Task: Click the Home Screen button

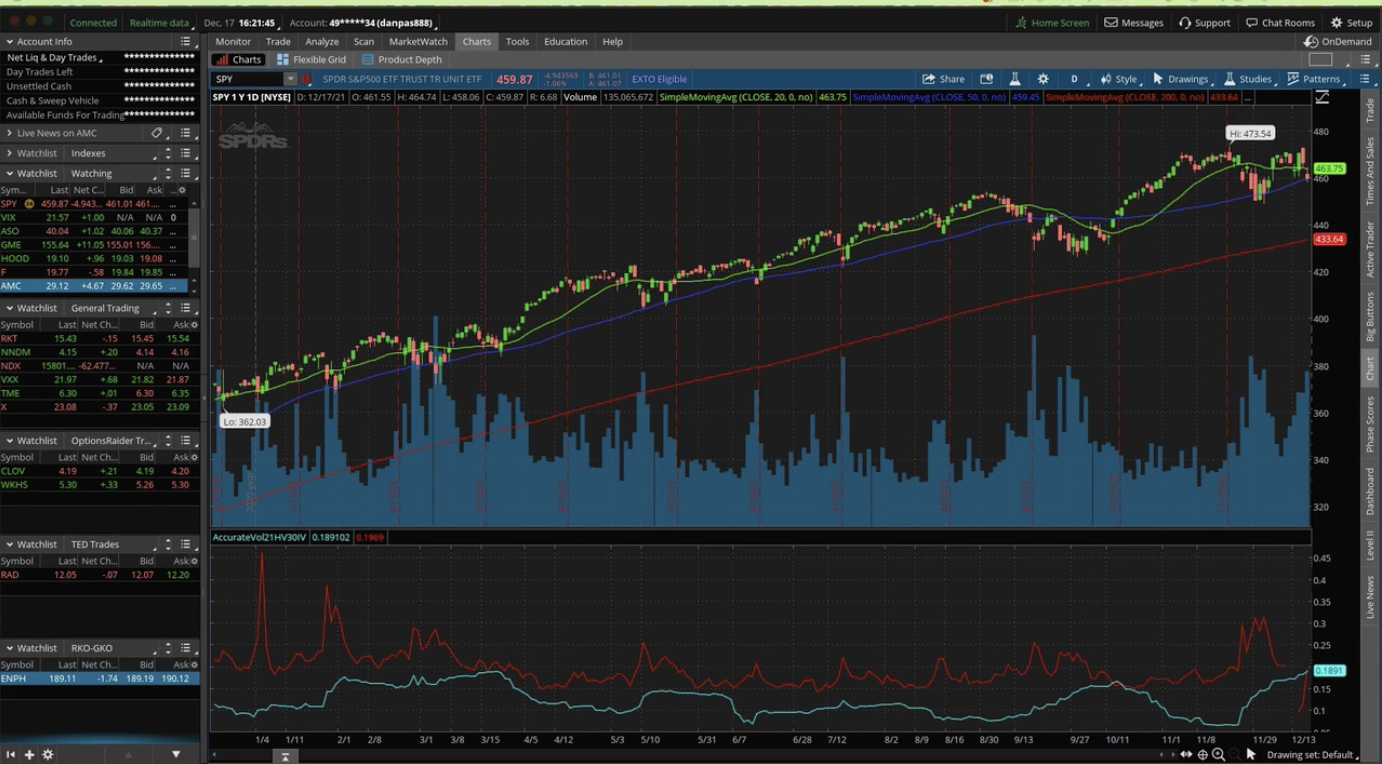Action: [x=1052, y=22]
